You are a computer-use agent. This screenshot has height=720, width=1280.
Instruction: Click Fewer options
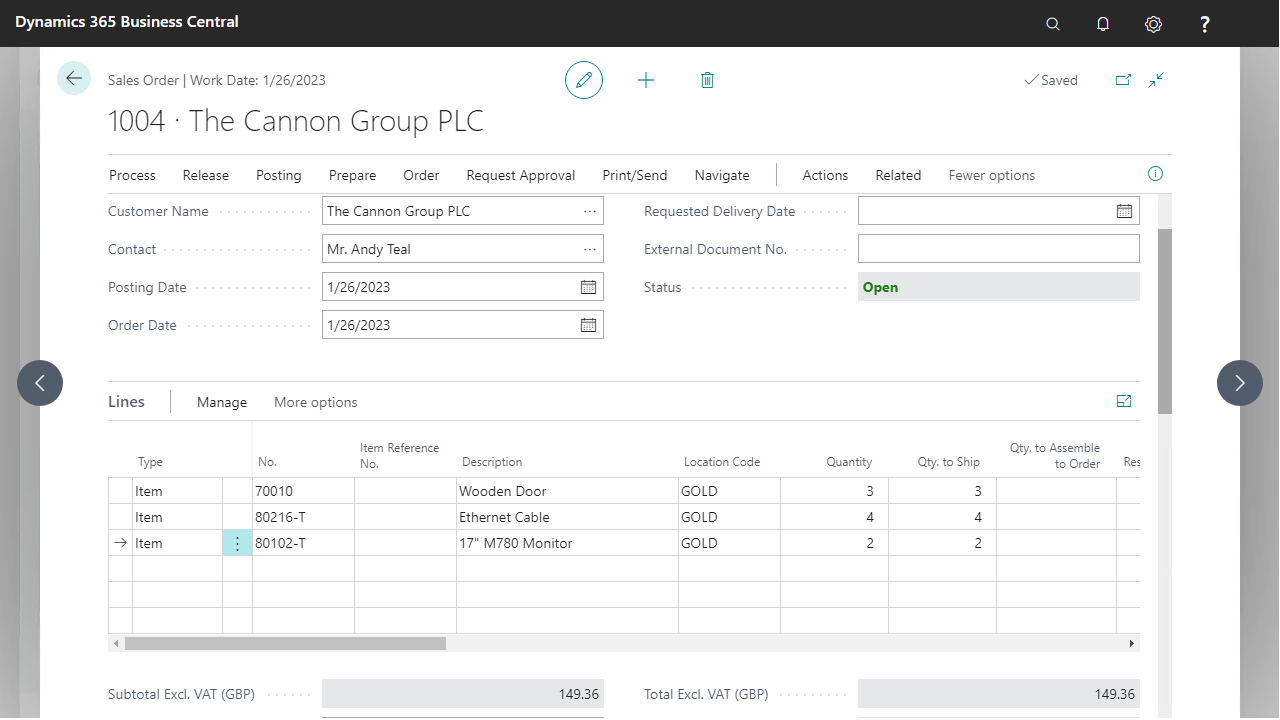click(992, 175)
